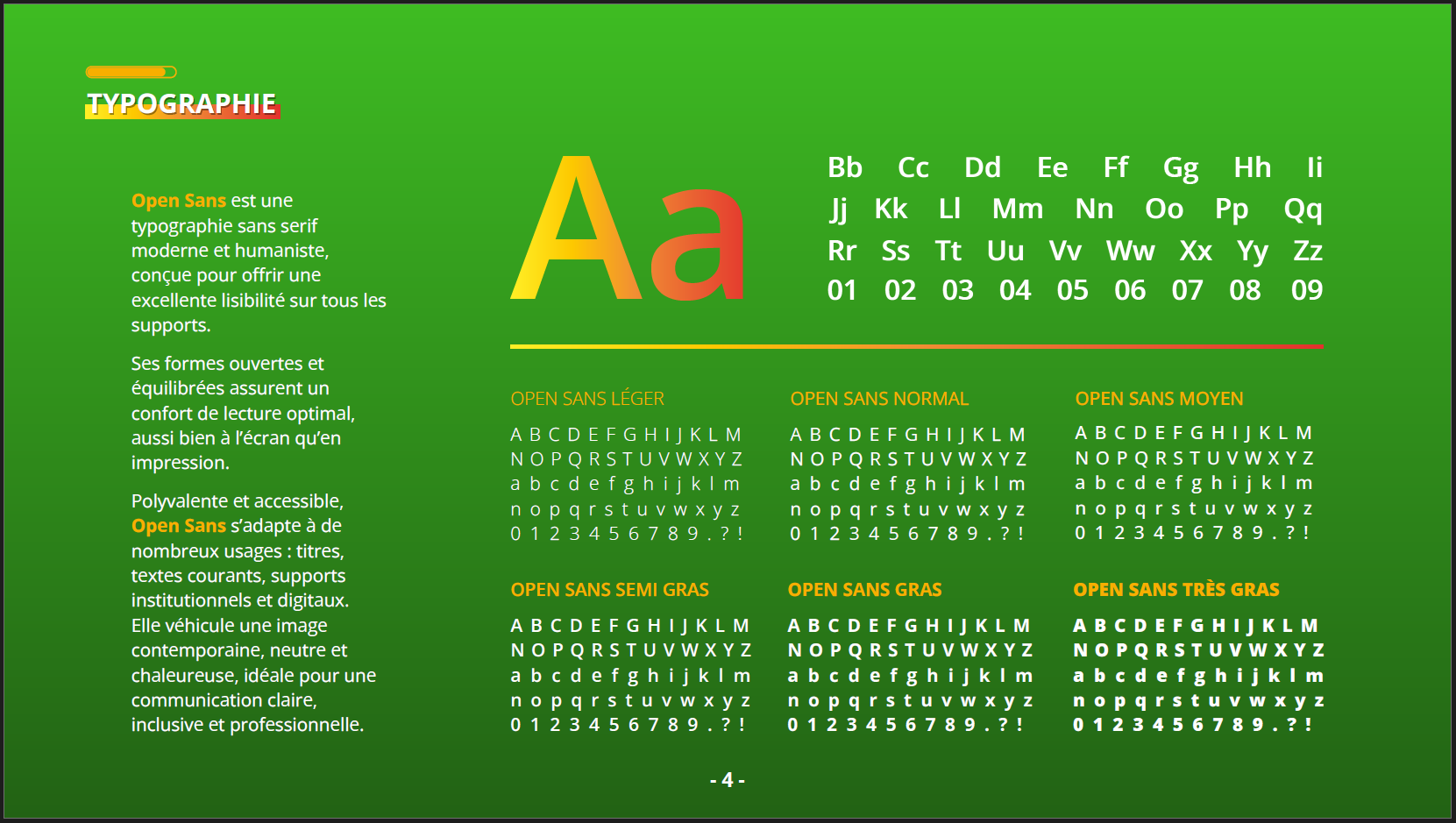This screenshot has height=823, width=1456.
Task: Click lowercase n–z row under OPEN SANS MOYEN
Action: point(1194,509)
